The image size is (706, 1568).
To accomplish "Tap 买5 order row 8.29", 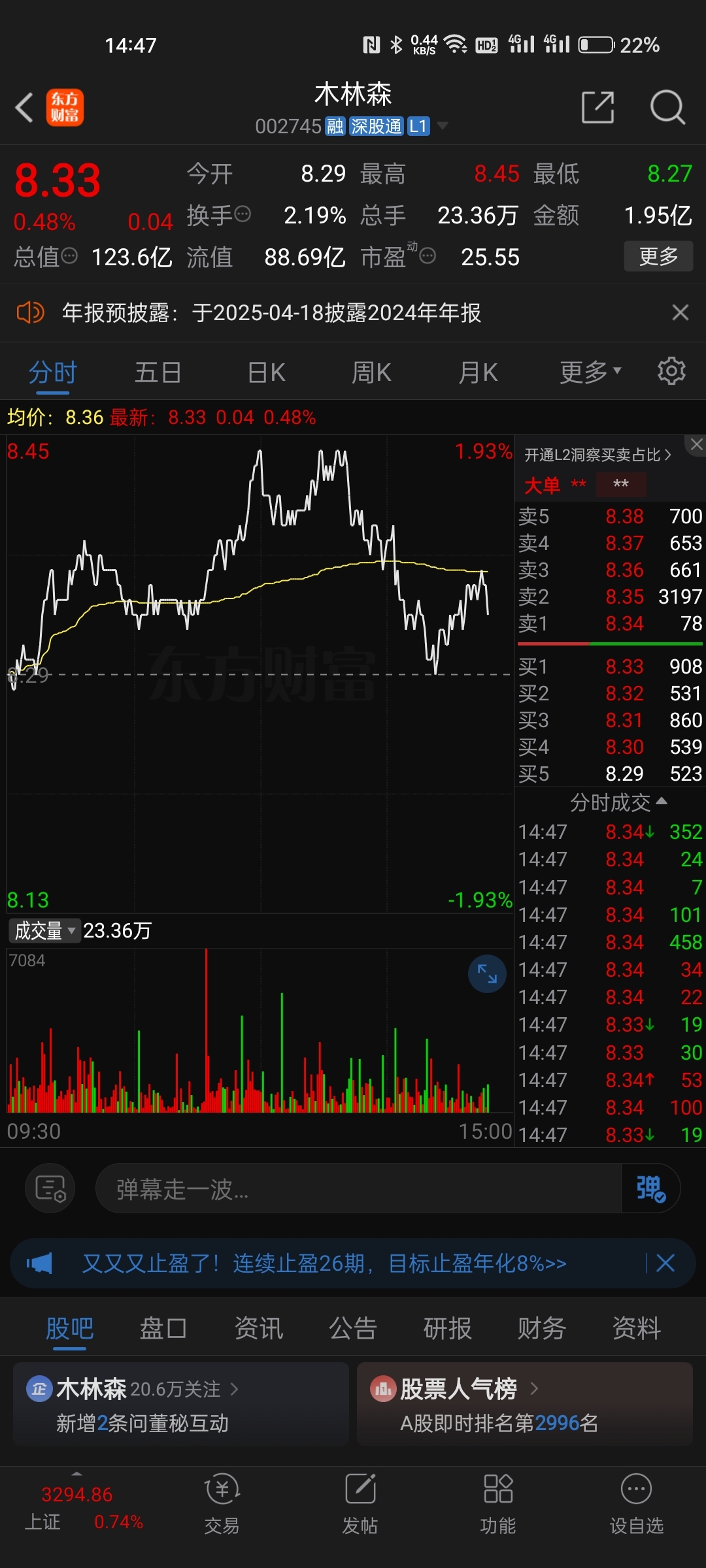I will 610,774.
